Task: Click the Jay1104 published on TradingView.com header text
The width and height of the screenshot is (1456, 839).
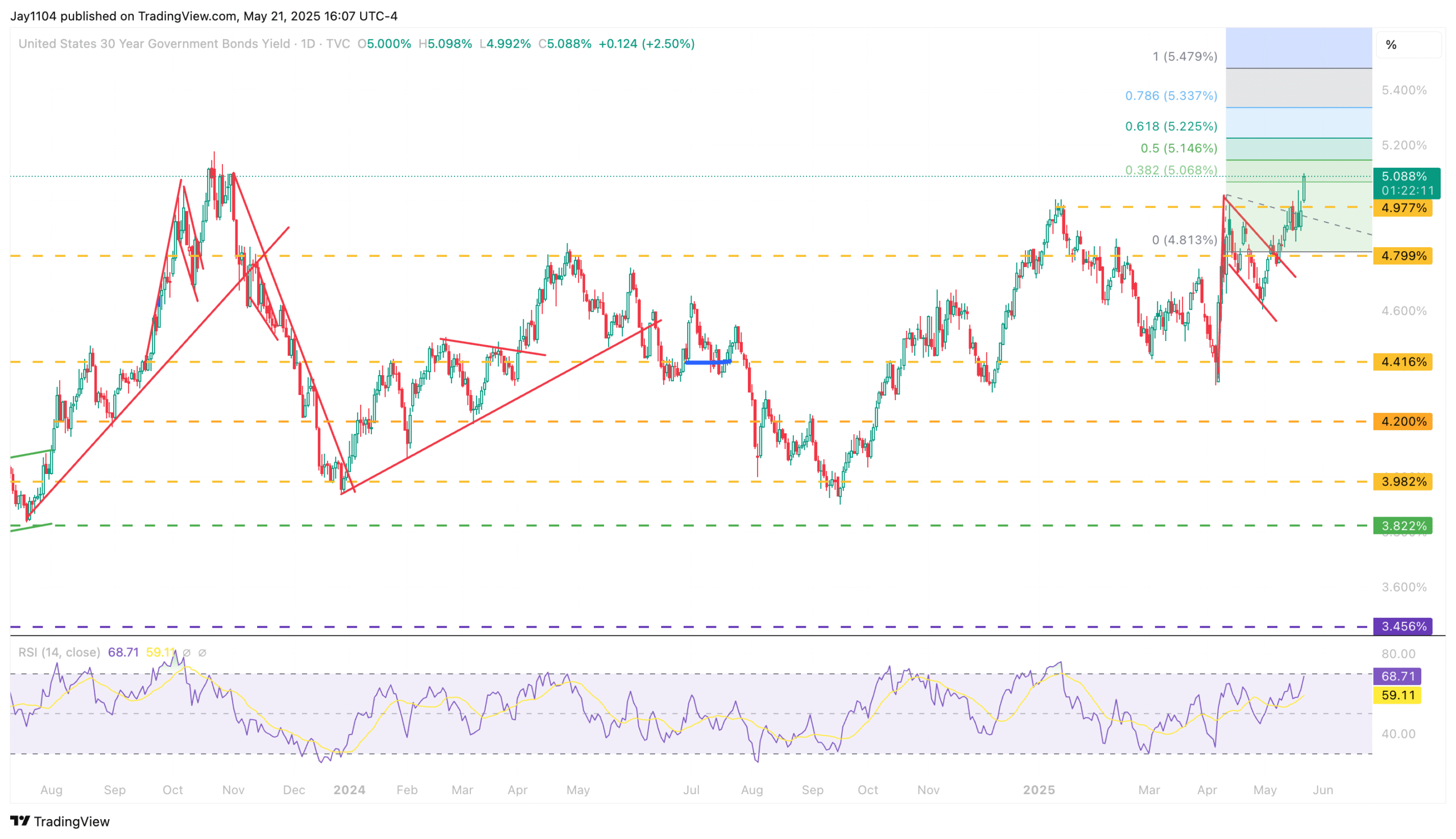Action: click(x=204, y=16)
